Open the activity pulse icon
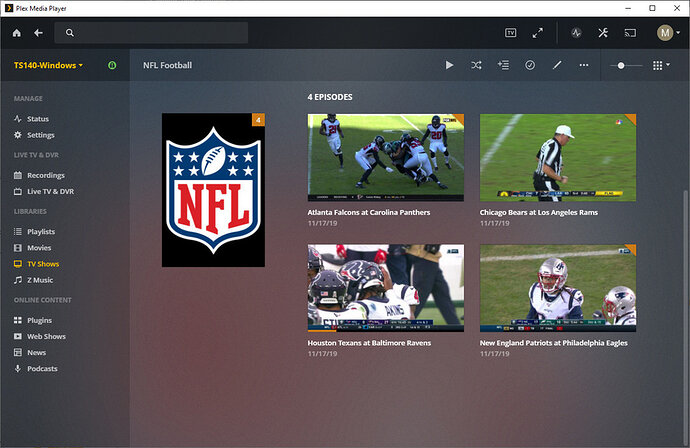The width and height of the screenshot is (690, 448). coord(576,33)
